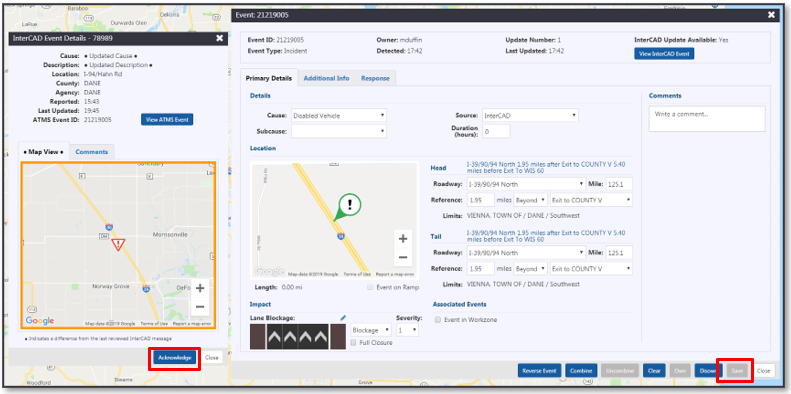791x394 pixels.
Task: Click the Acknowledge button
Action: [x=175, y=358]
